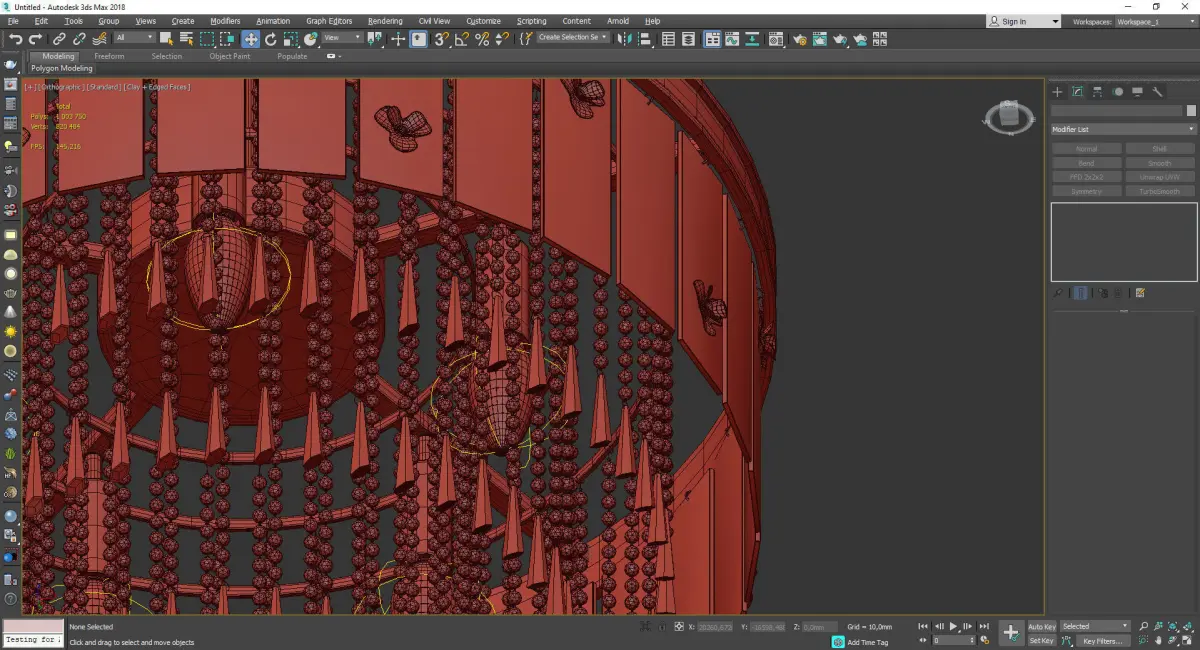Toggle Angle Snap
The image size is (1200, 650).
tap(462, 39)
